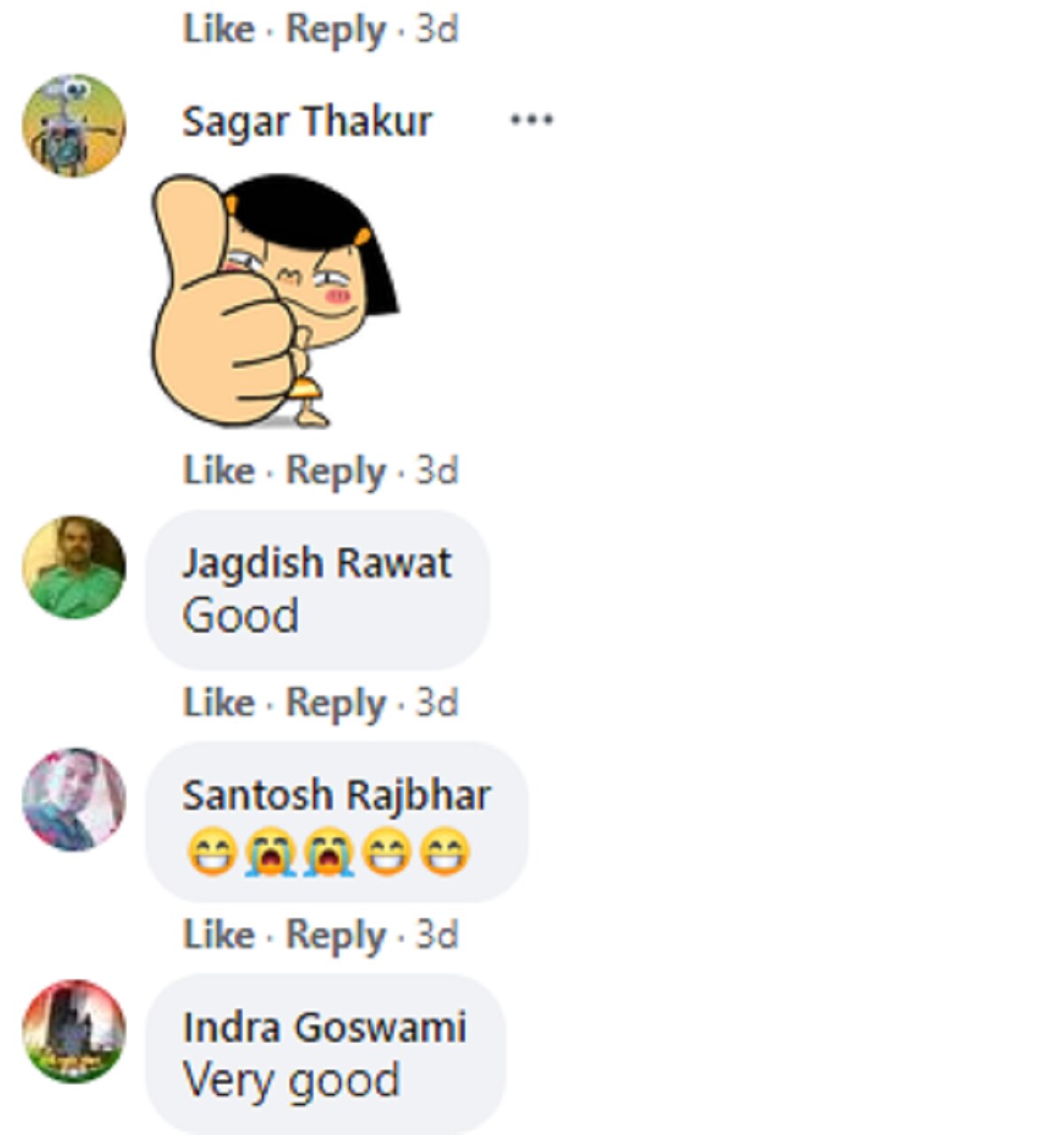Click the first grinning emoji in Santosh's comment
The height and width of the screenshot is (1135, 1064).
(212, 854)
